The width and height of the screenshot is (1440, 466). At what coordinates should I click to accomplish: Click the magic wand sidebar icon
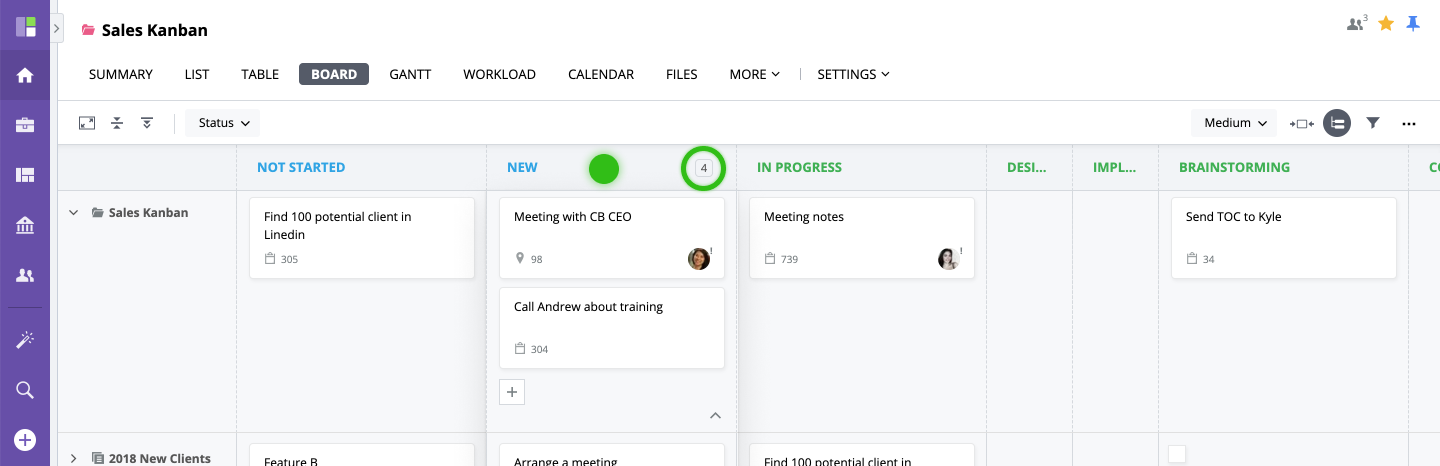[x=25, y=340]
